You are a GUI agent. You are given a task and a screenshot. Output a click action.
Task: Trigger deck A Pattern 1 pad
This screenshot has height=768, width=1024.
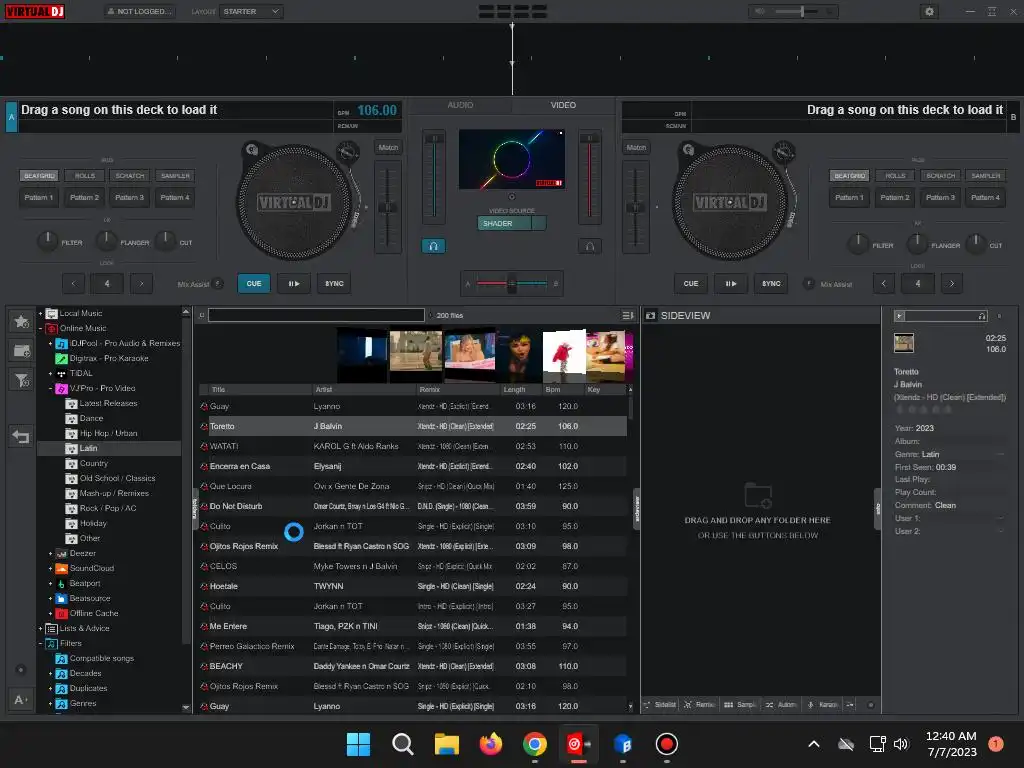[x=39, y=197]
